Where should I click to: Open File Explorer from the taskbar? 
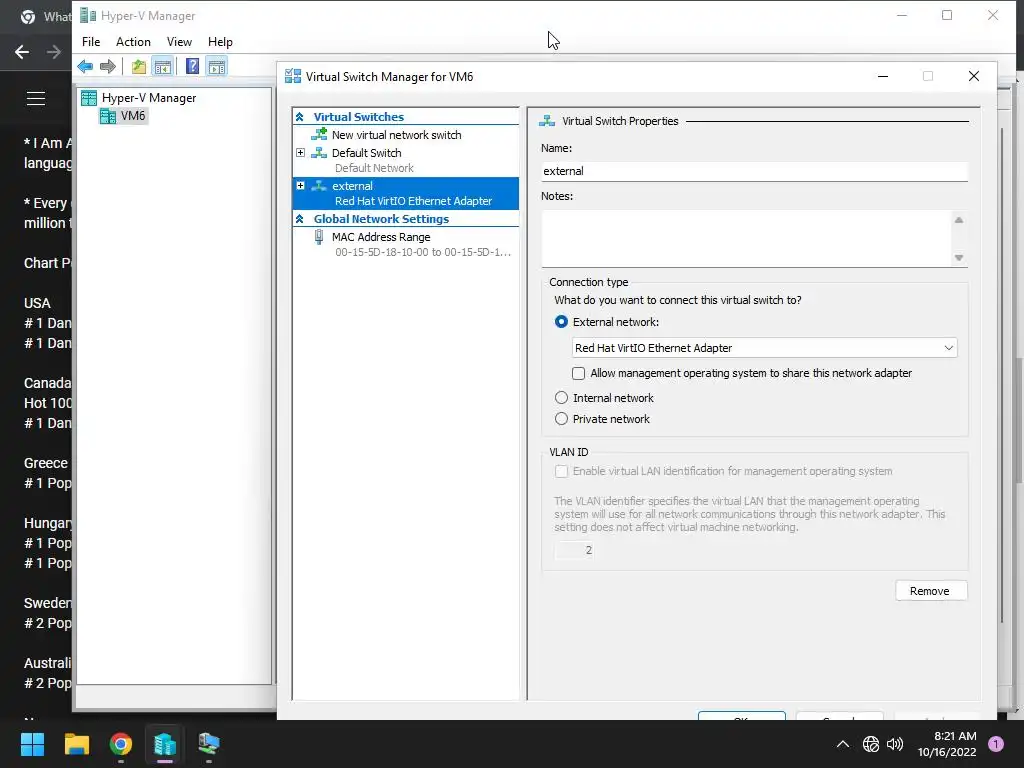[76, 744]
